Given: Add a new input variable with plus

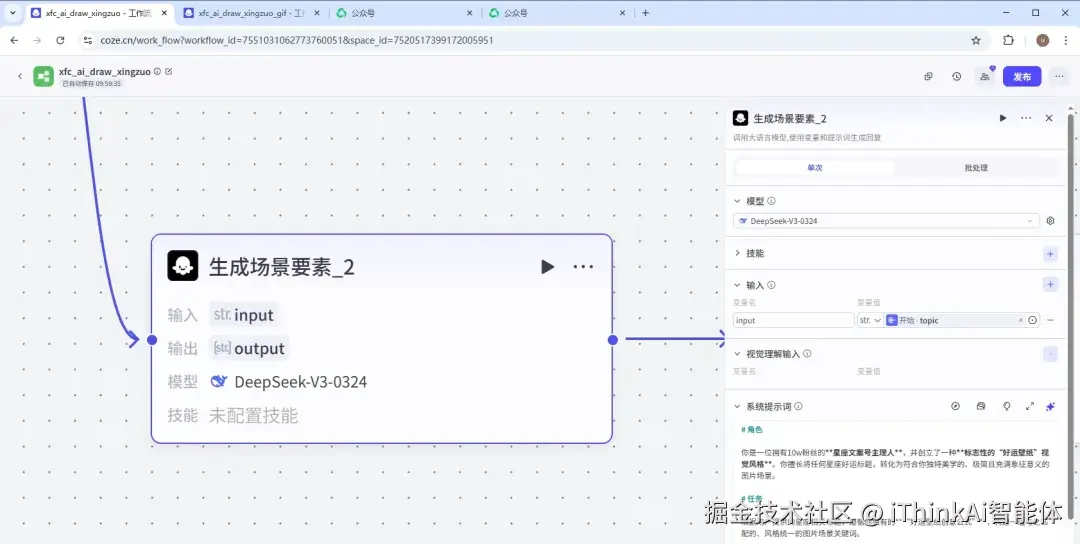Looking at the screenshot, I should tap(1050, 284).
